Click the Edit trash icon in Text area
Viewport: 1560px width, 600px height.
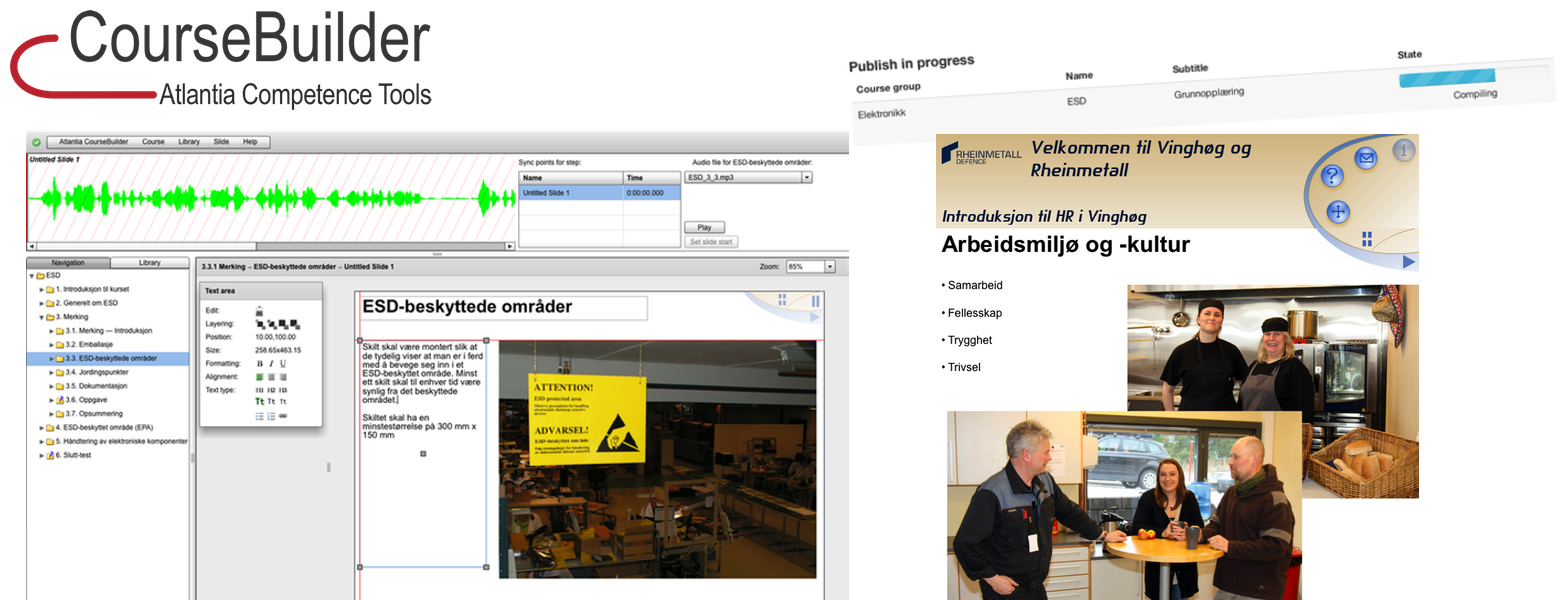coord(260,311)
